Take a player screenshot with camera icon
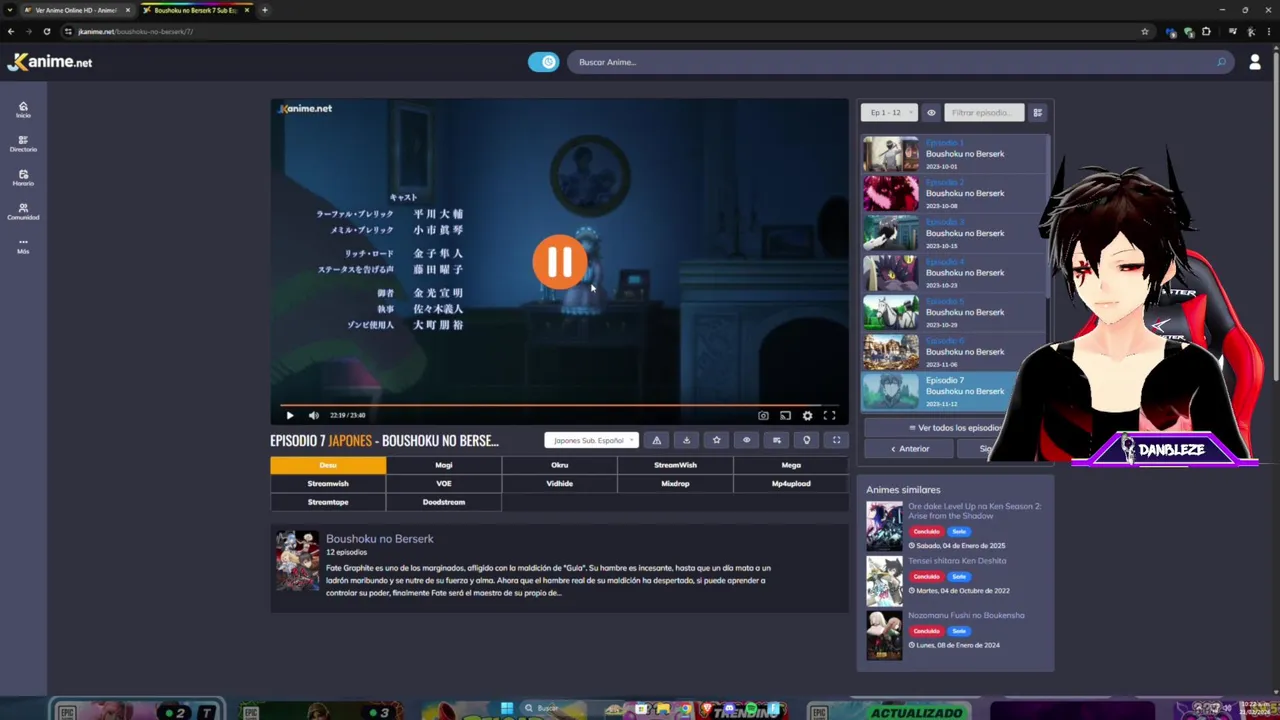1280x720 pixels. click(x=763, y=415)
